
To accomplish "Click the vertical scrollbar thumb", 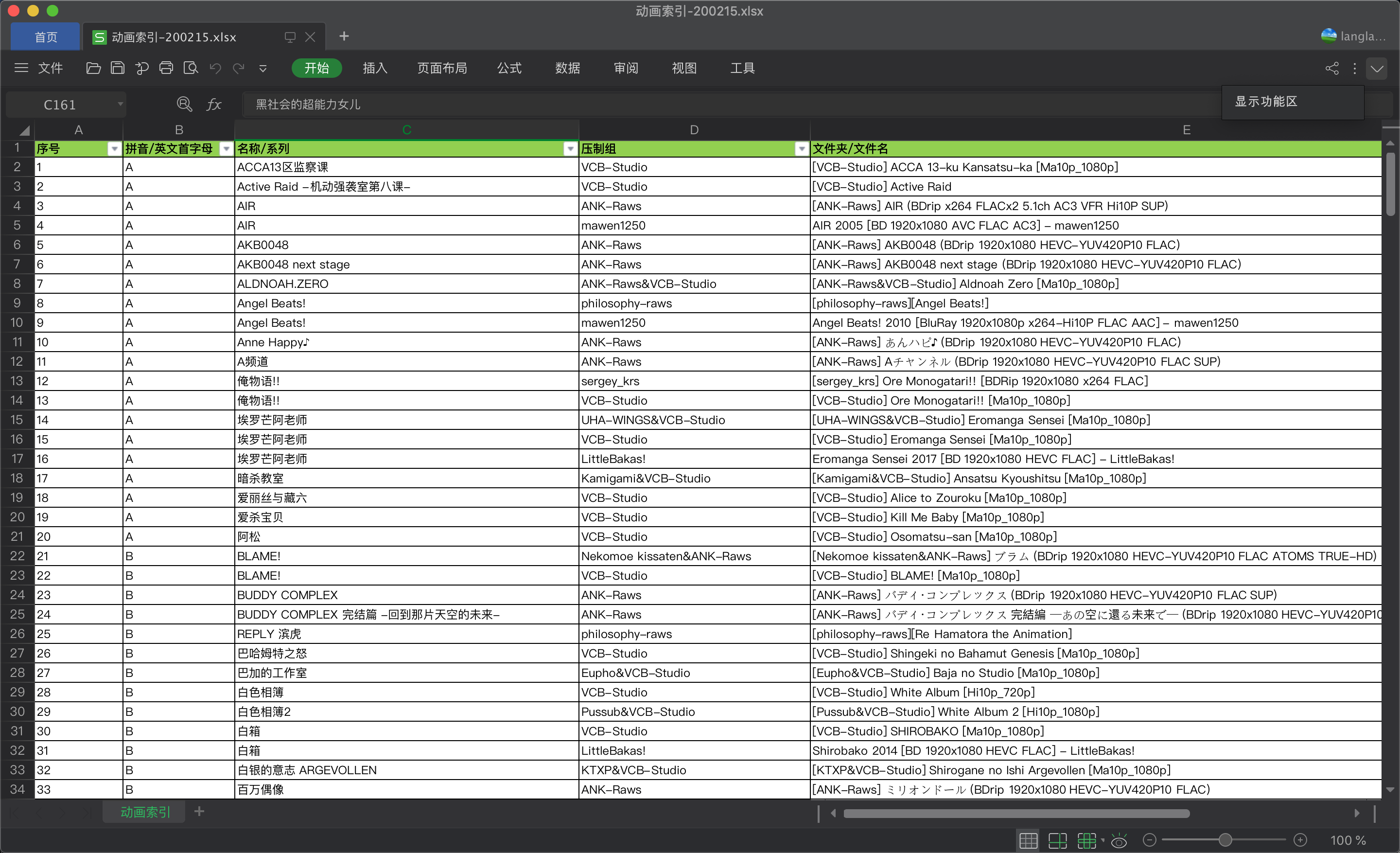I will (x=1390, y=184).
